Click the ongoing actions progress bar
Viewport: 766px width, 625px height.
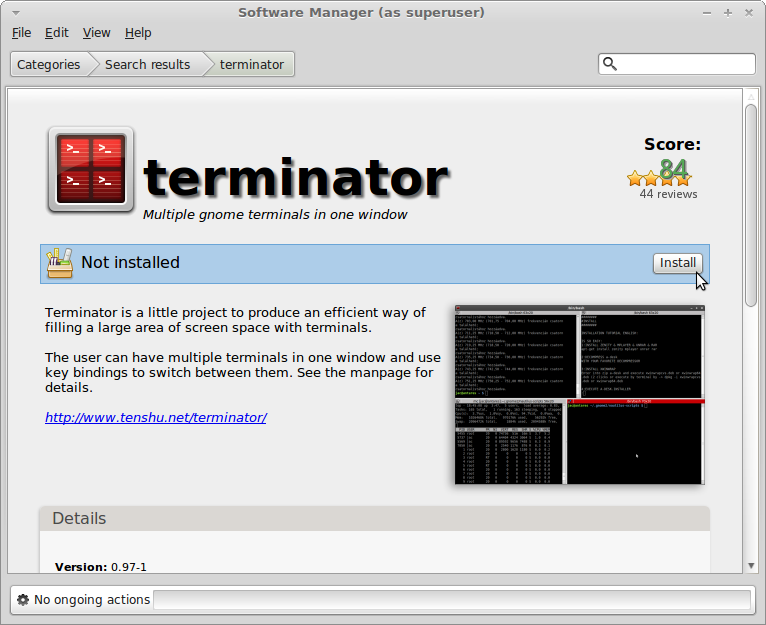[452, 600]
